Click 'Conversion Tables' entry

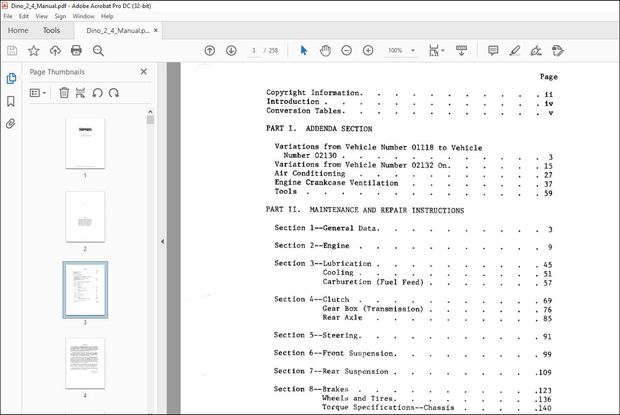409,111
